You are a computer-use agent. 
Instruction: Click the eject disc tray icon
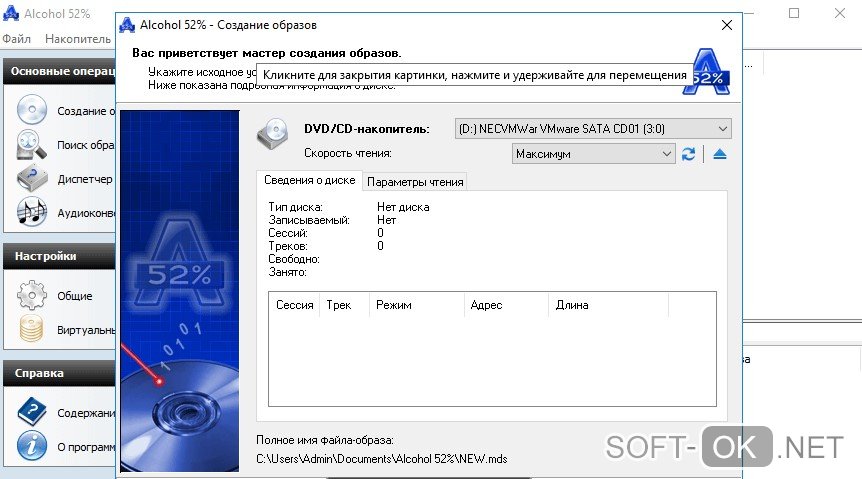pyautogui.click(x=720, y=154)
